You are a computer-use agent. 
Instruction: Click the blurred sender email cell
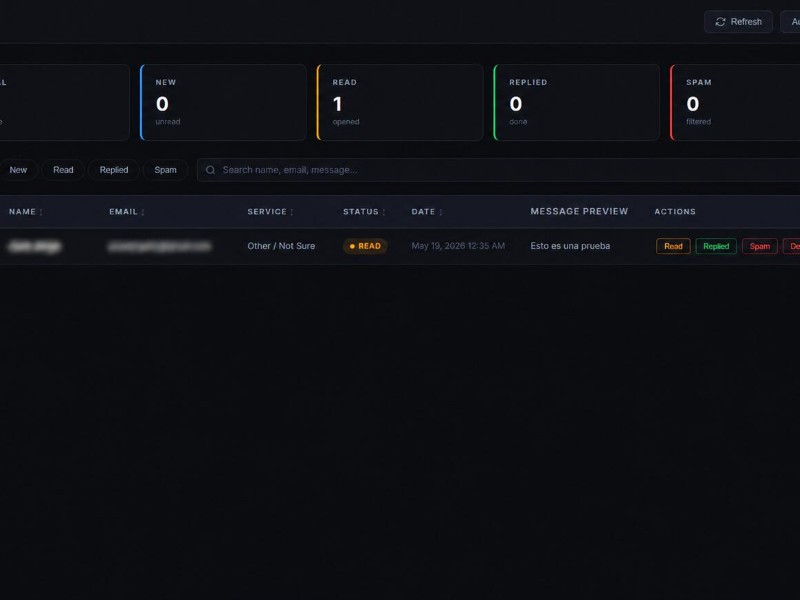[159, 246]
